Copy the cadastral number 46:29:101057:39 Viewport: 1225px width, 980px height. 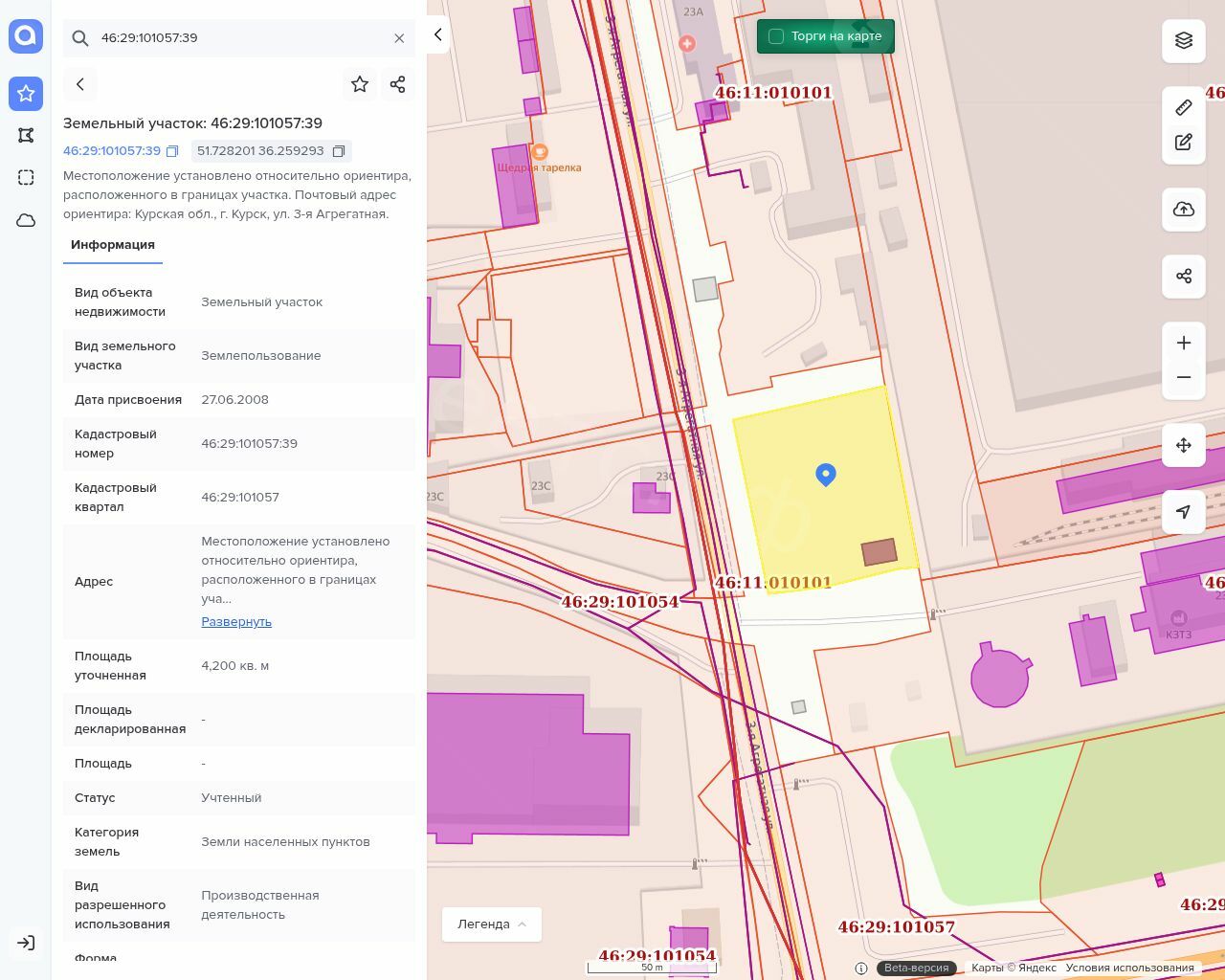point(172,151)
